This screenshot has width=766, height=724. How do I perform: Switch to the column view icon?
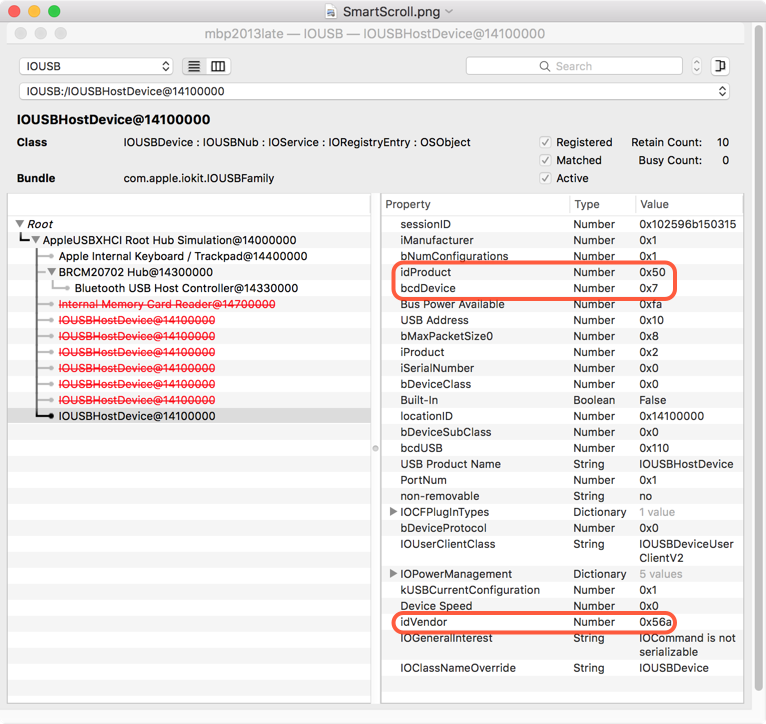[x=218, y=66]
